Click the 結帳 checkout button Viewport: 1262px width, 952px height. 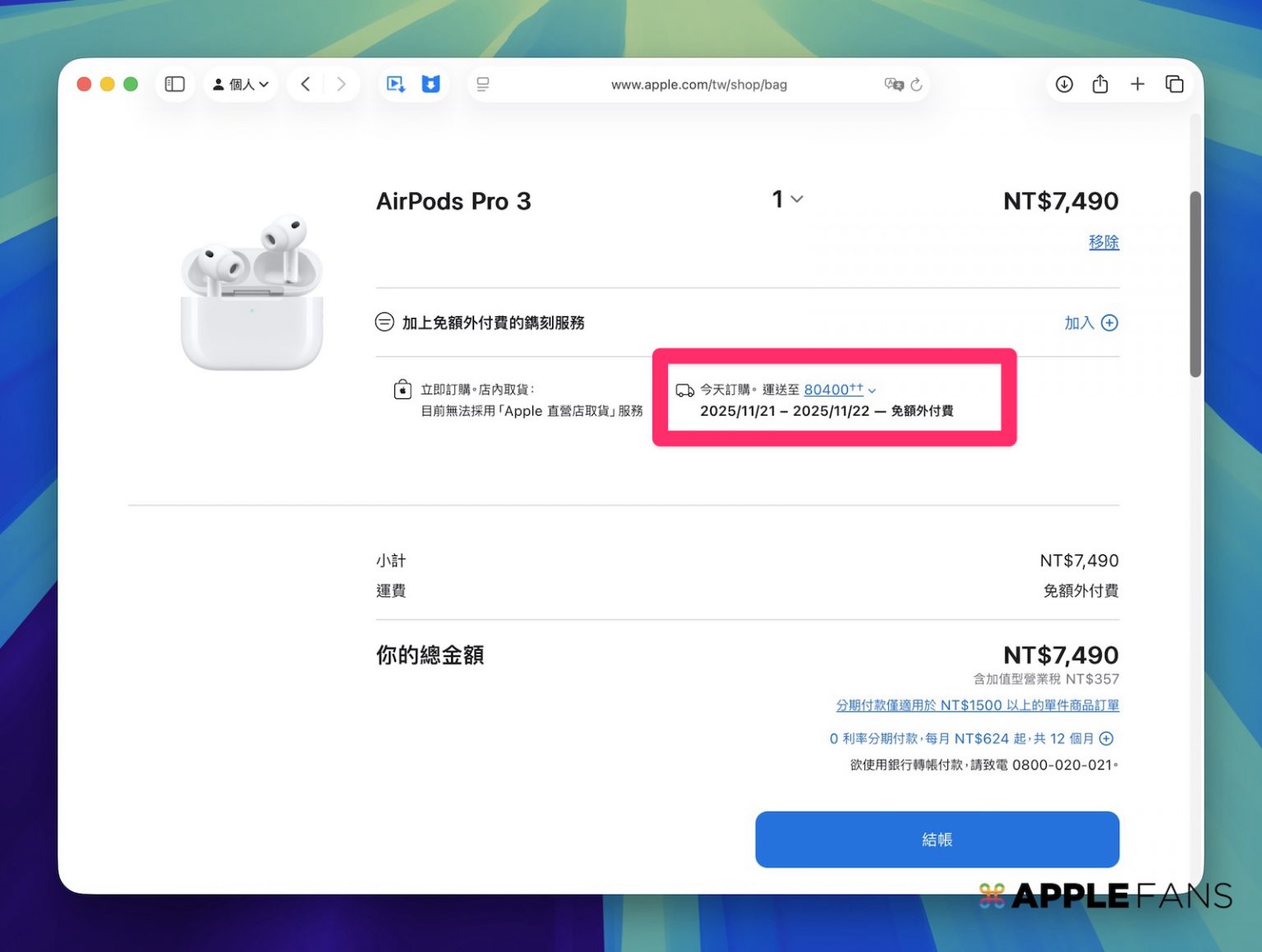click(937, 839)
